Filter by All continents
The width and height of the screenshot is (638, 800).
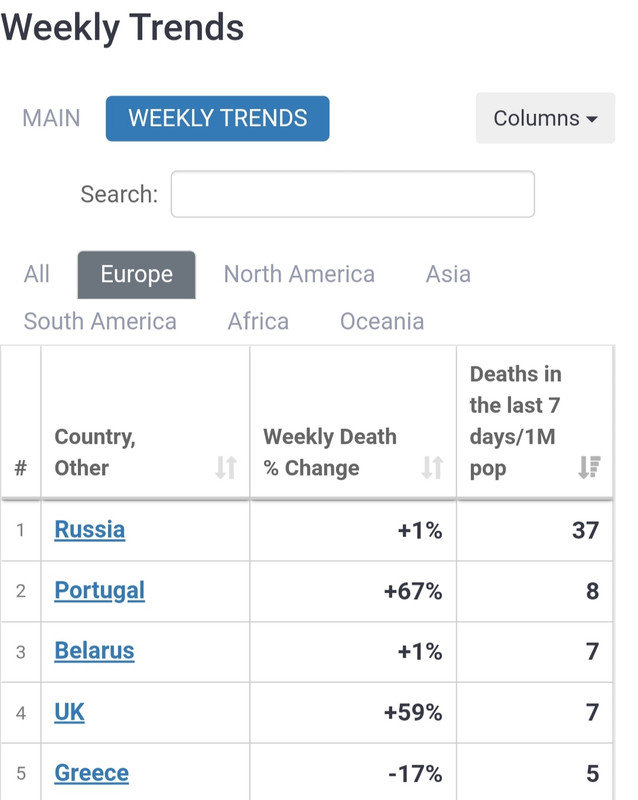coord(37,274)
